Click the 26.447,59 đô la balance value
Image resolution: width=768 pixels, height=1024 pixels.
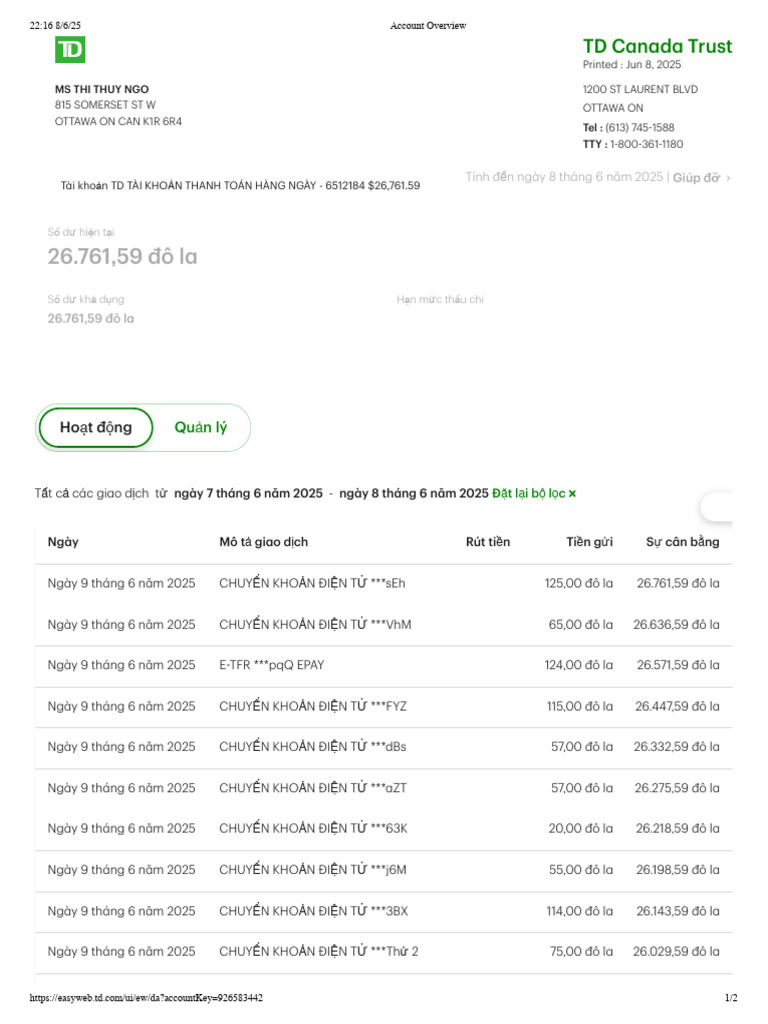(677, 707)
